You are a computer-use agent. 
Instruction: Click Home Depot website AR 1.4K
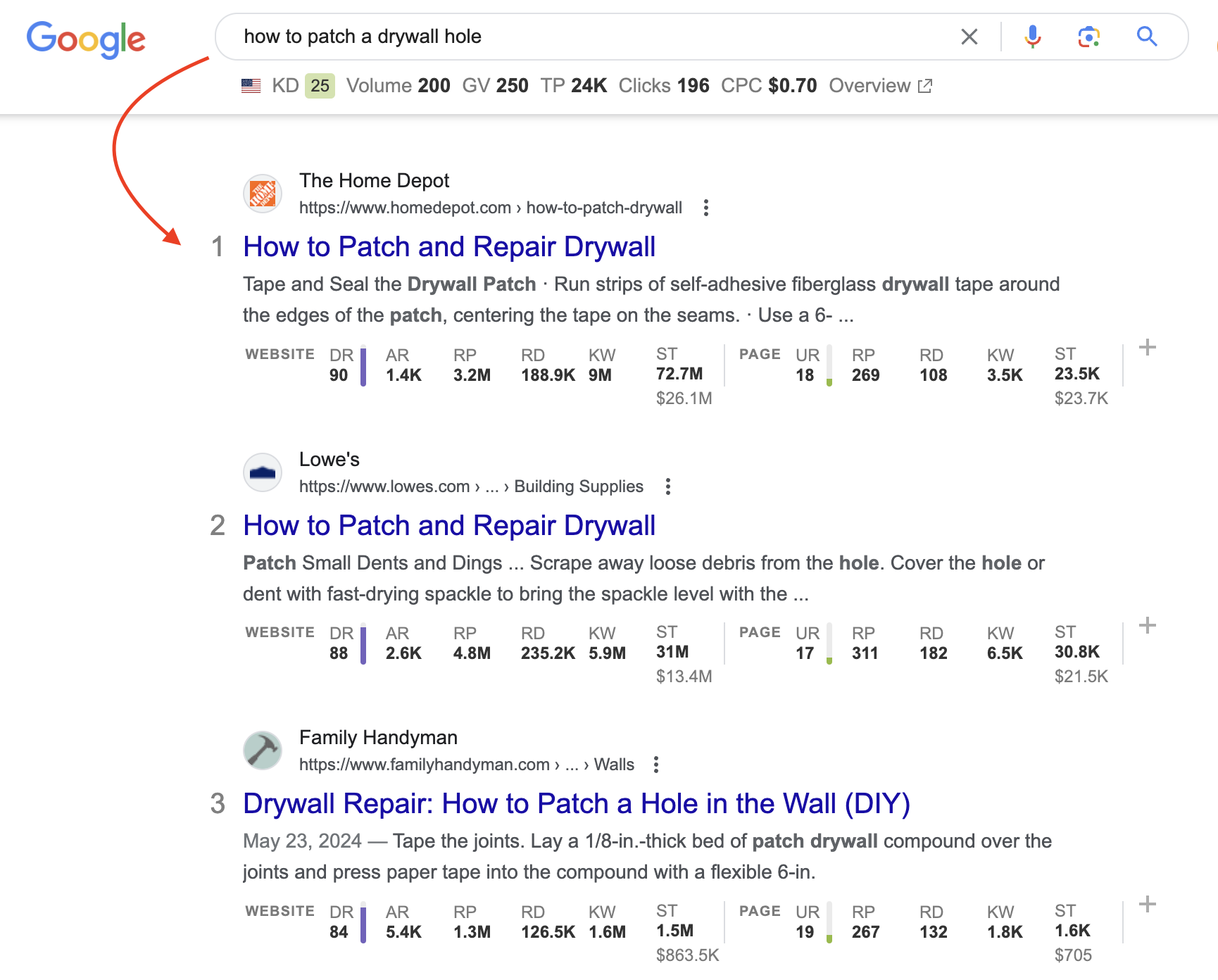(x=403, y=375)
